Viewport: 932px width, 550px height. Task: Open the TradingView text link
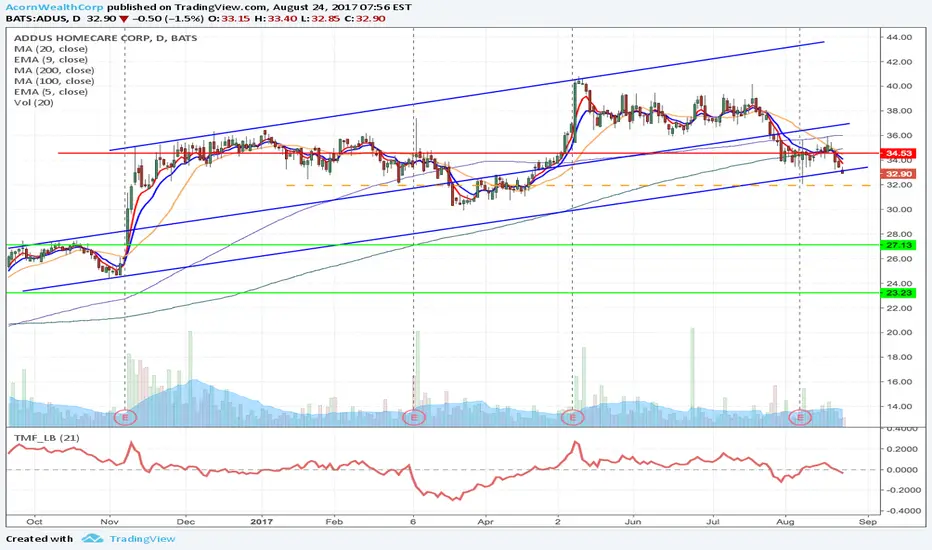click(x=142, y=539)
